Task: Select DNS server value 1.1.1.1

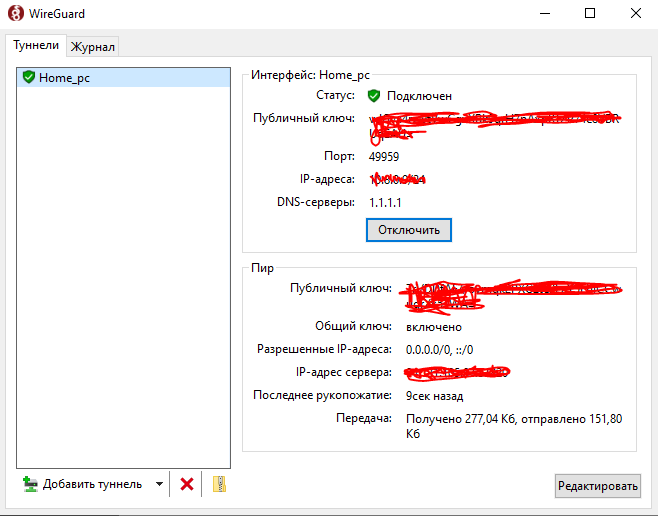Action: coord(385,203)
